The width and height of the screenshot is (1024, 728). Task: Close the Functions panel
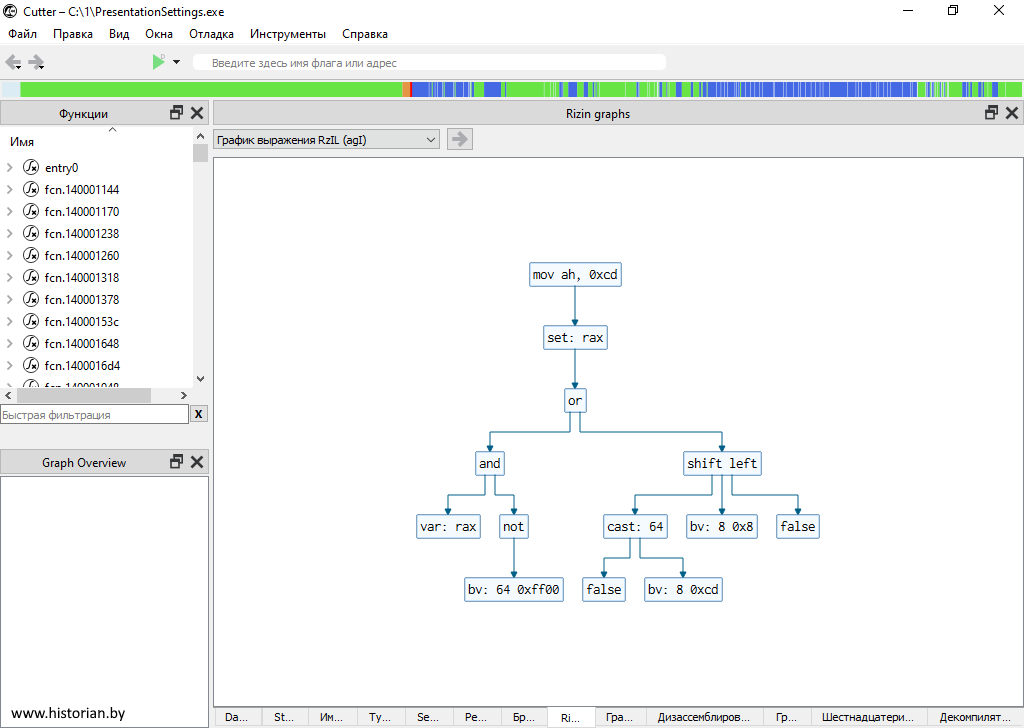pos(197,113)
